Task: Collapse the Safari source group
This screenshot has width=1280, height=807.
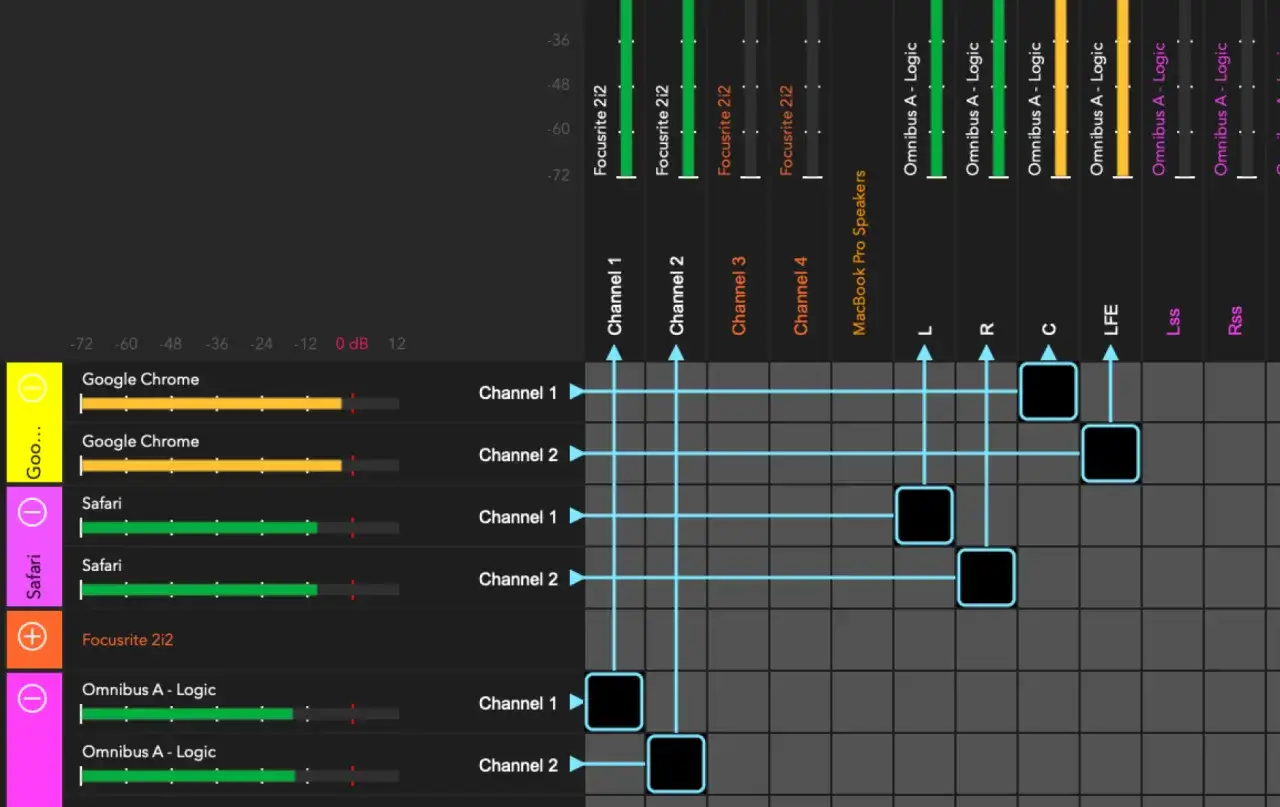Action: [33, 512]
